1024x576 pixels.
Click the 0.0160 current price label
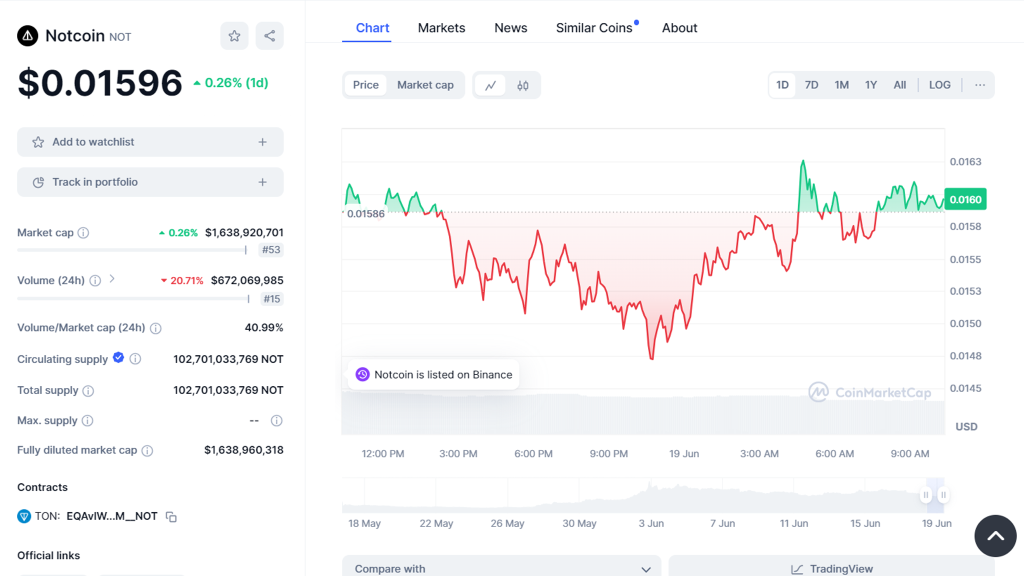(965, 199)
